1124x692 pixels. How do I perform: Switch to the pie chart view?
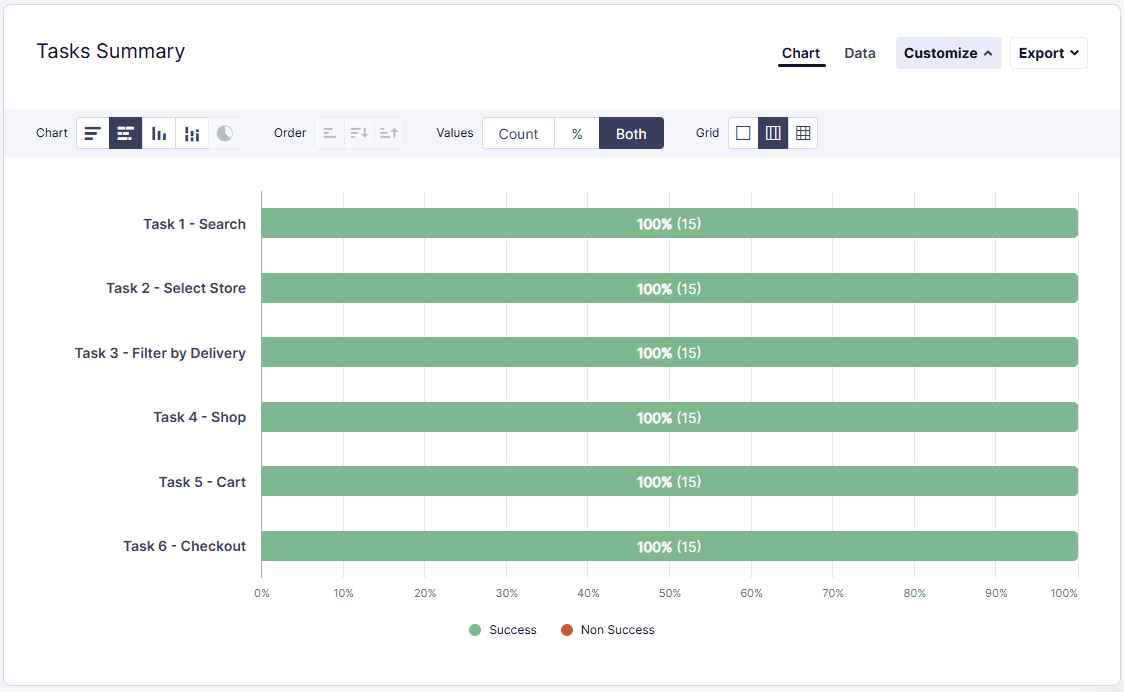tap(224, 133)
